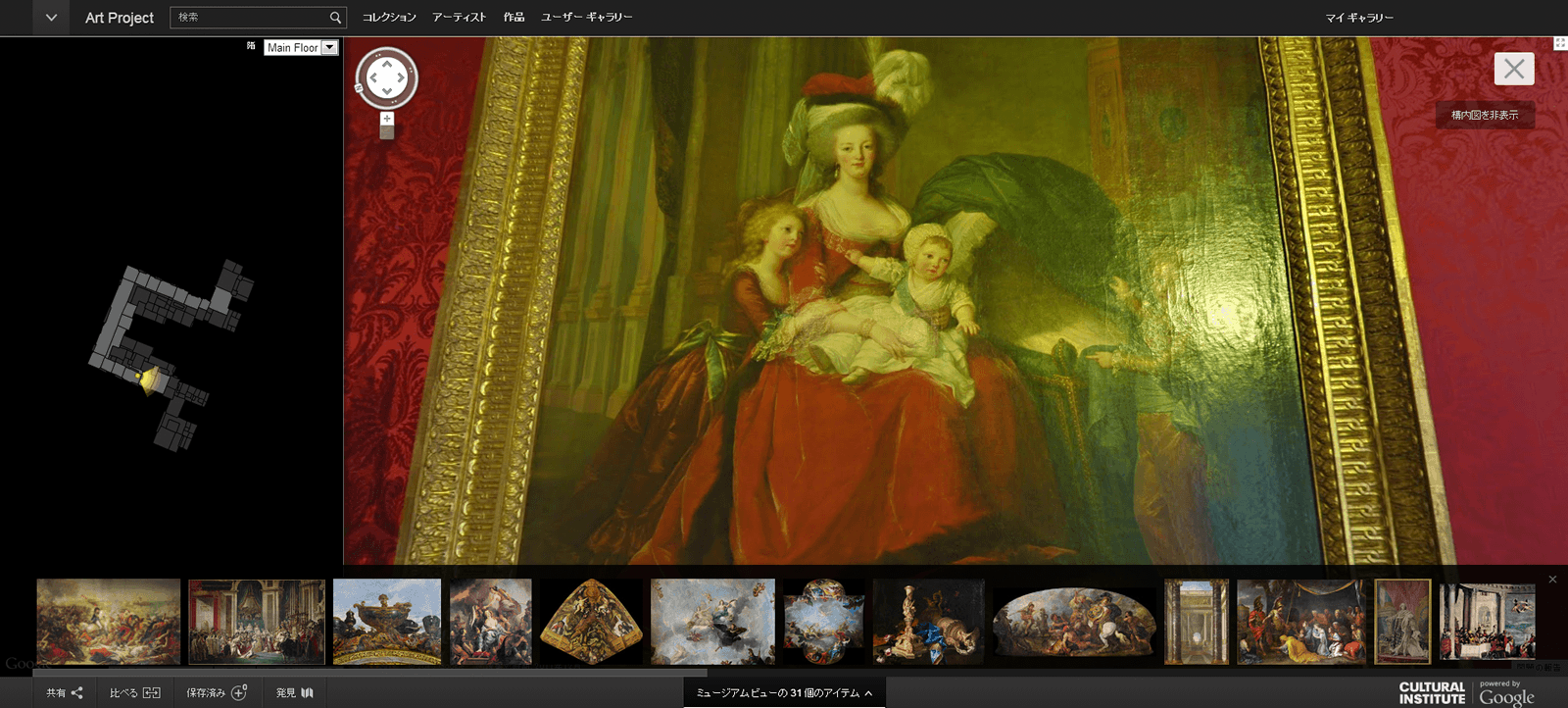Click the Art Project logo link
Viewport: 1568px width, 708px height.
[x=120, y=18]
